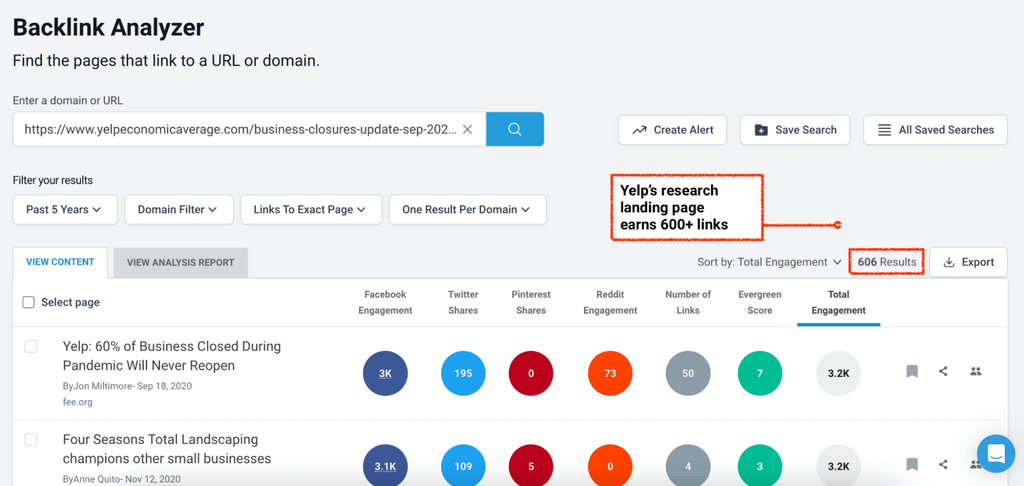Tick checkbox for Yelp 60% article

(31, 346)
